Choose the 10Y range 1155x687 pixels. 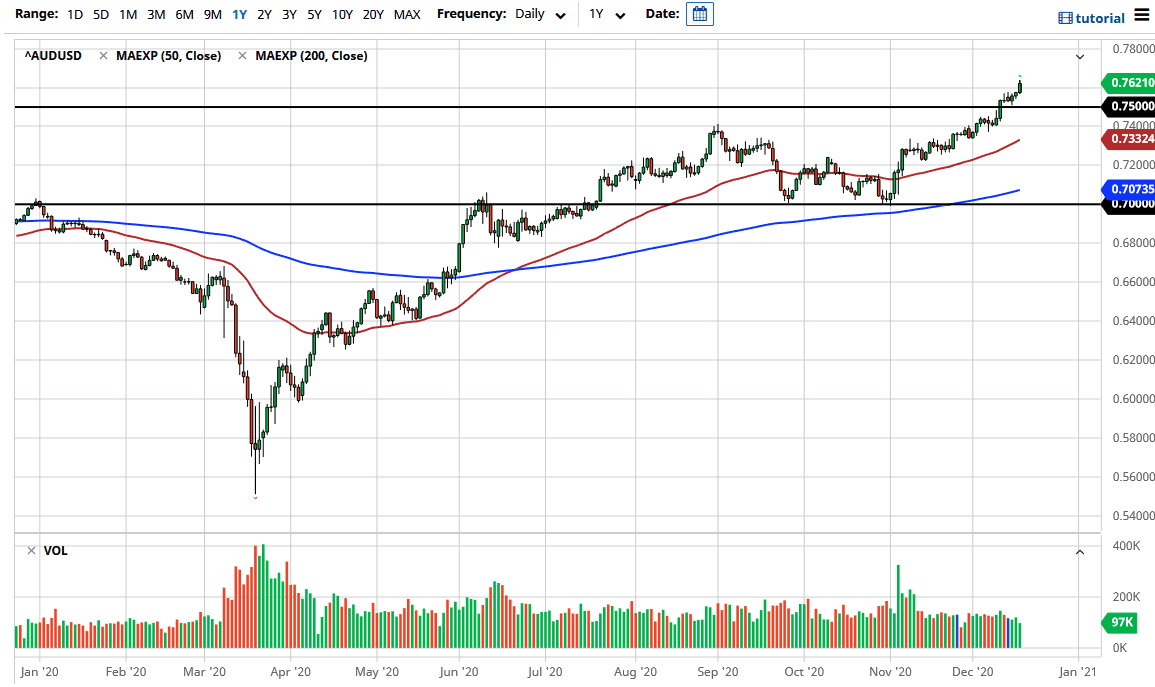click(x=341, y=14)
